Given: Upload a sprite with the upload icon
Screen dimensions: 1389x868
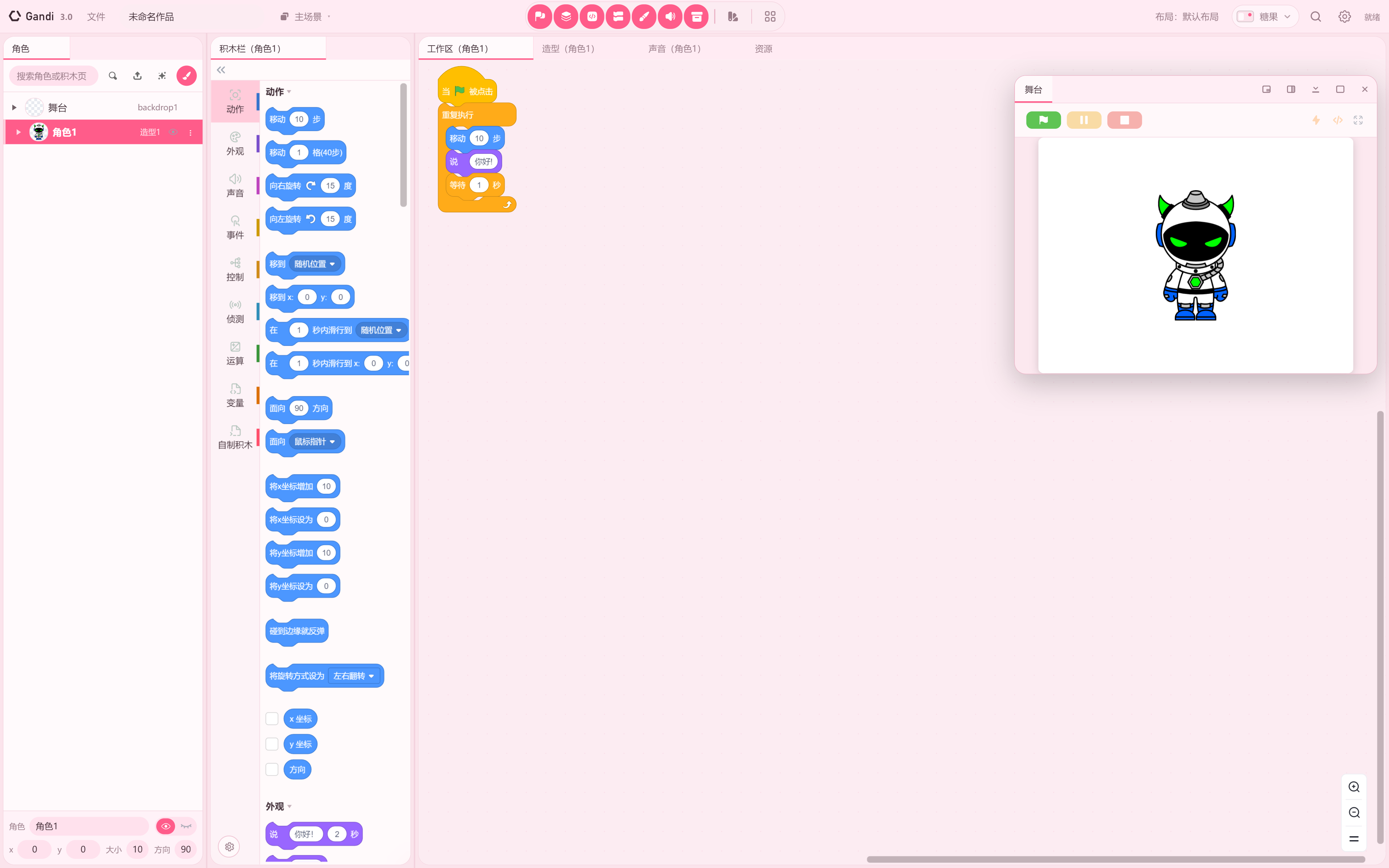Looking at the screenshot, I should [137, 76].
